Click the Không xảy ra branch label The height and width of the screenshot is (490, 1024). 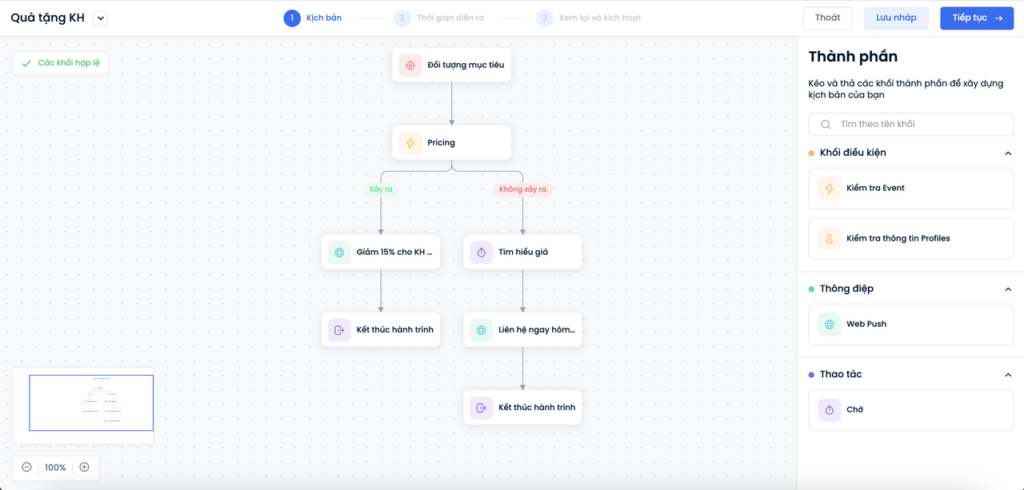pyautogui.click(x=522, y=189)
